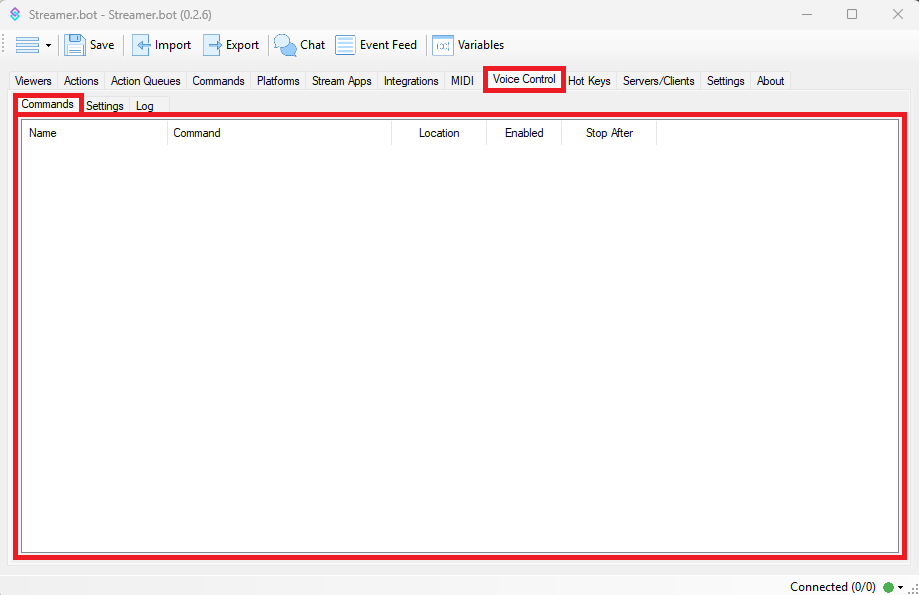Expand the main menu dropdown arrow
Viewport: 919px width, 595px height.
48,46
